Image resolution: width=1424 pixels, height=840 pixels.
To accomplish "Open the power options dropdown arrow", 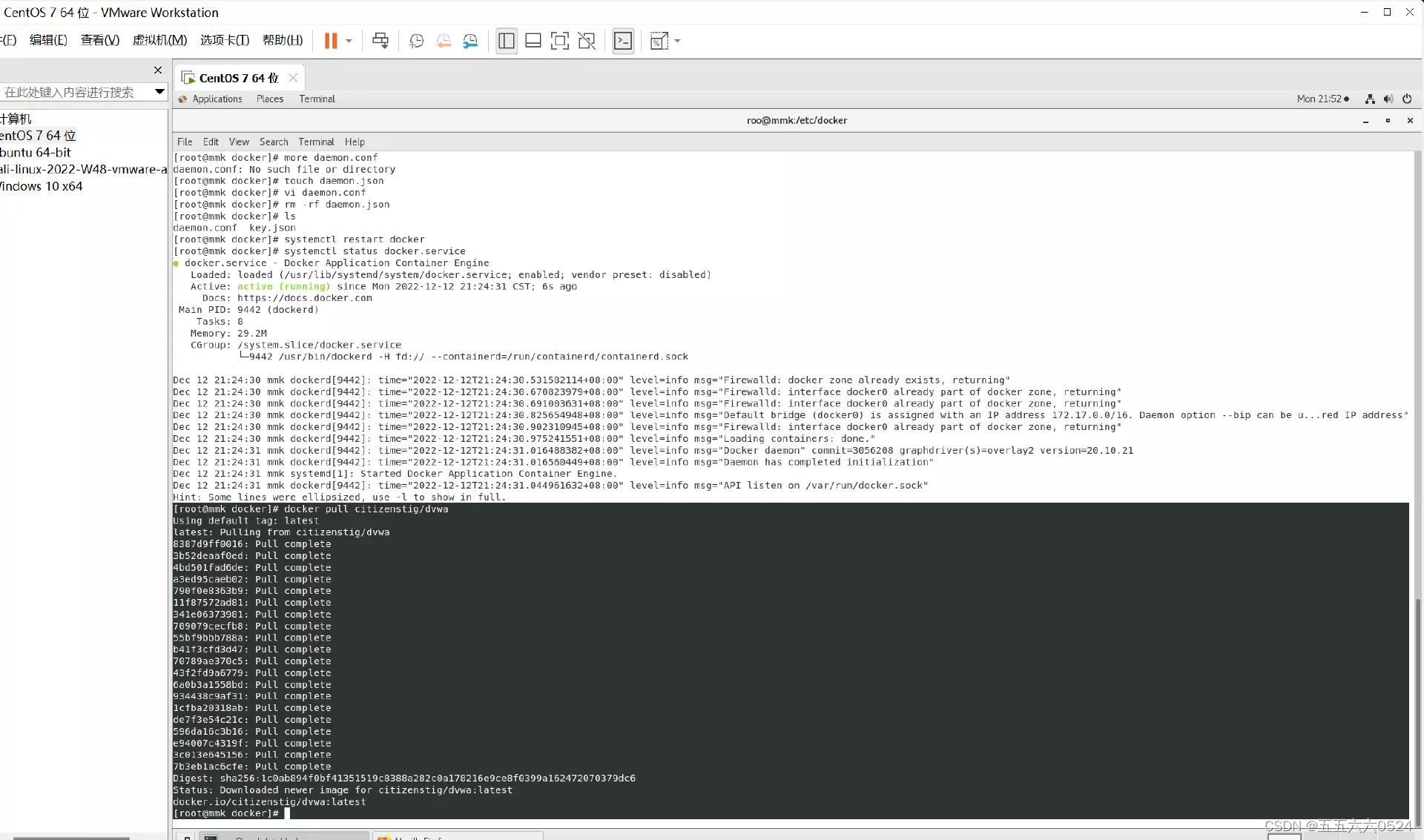I will [x=349, y=41].
